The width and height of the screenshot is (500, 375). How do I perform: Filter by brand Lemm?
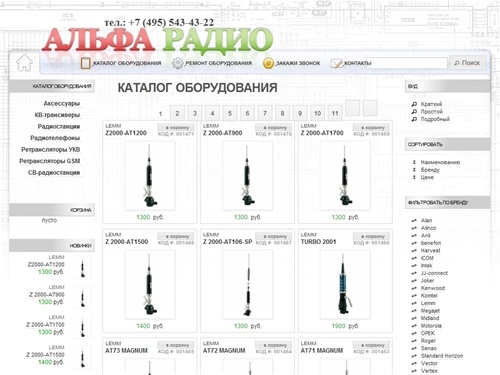click(x=428, y=303)
